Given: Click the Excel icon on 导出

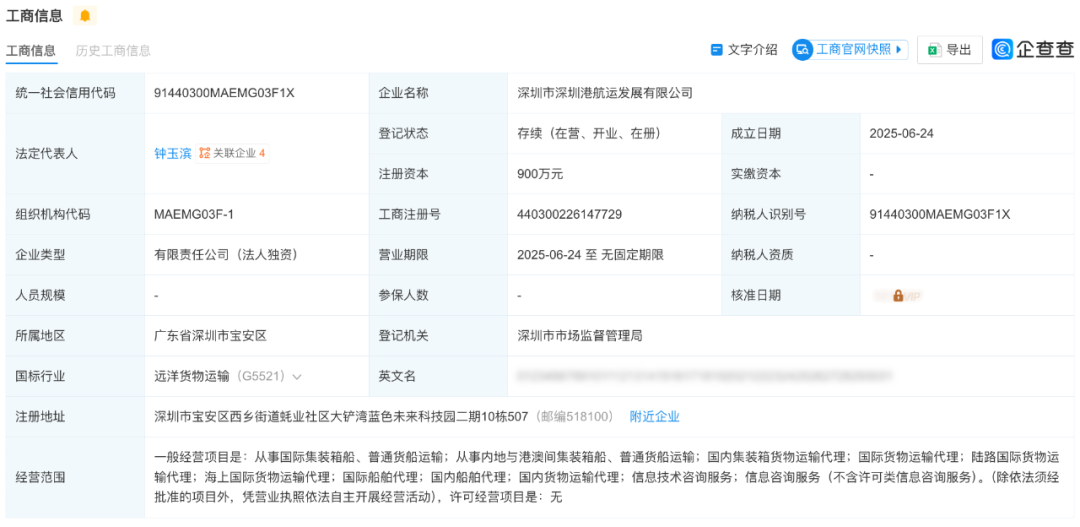Looking at the screenshot, I should pyautogui.click(x=935, y=50).
